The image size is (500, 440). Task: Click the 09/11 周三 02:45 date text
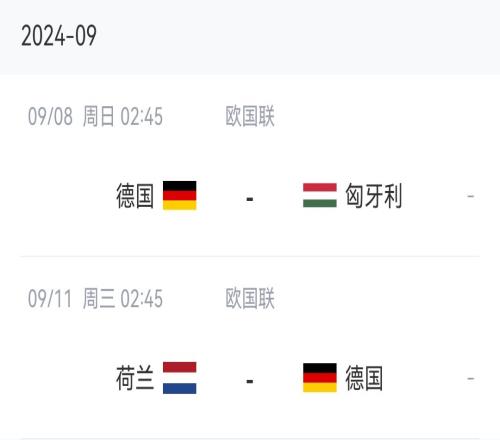point(95,298)
